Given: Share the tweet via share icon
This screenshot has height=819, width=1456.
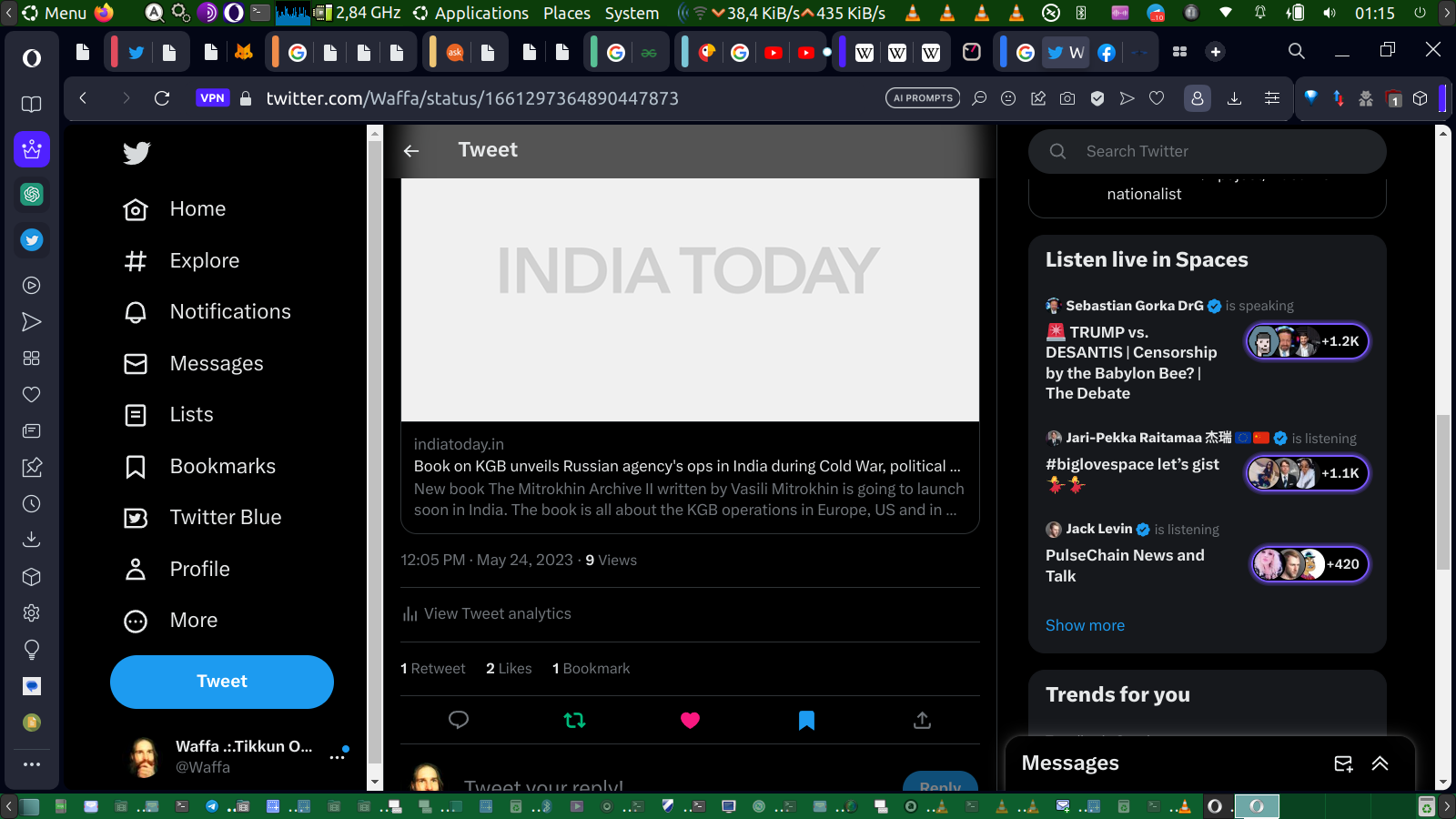Looking at the screenshot, I should (x=922, y=720).
